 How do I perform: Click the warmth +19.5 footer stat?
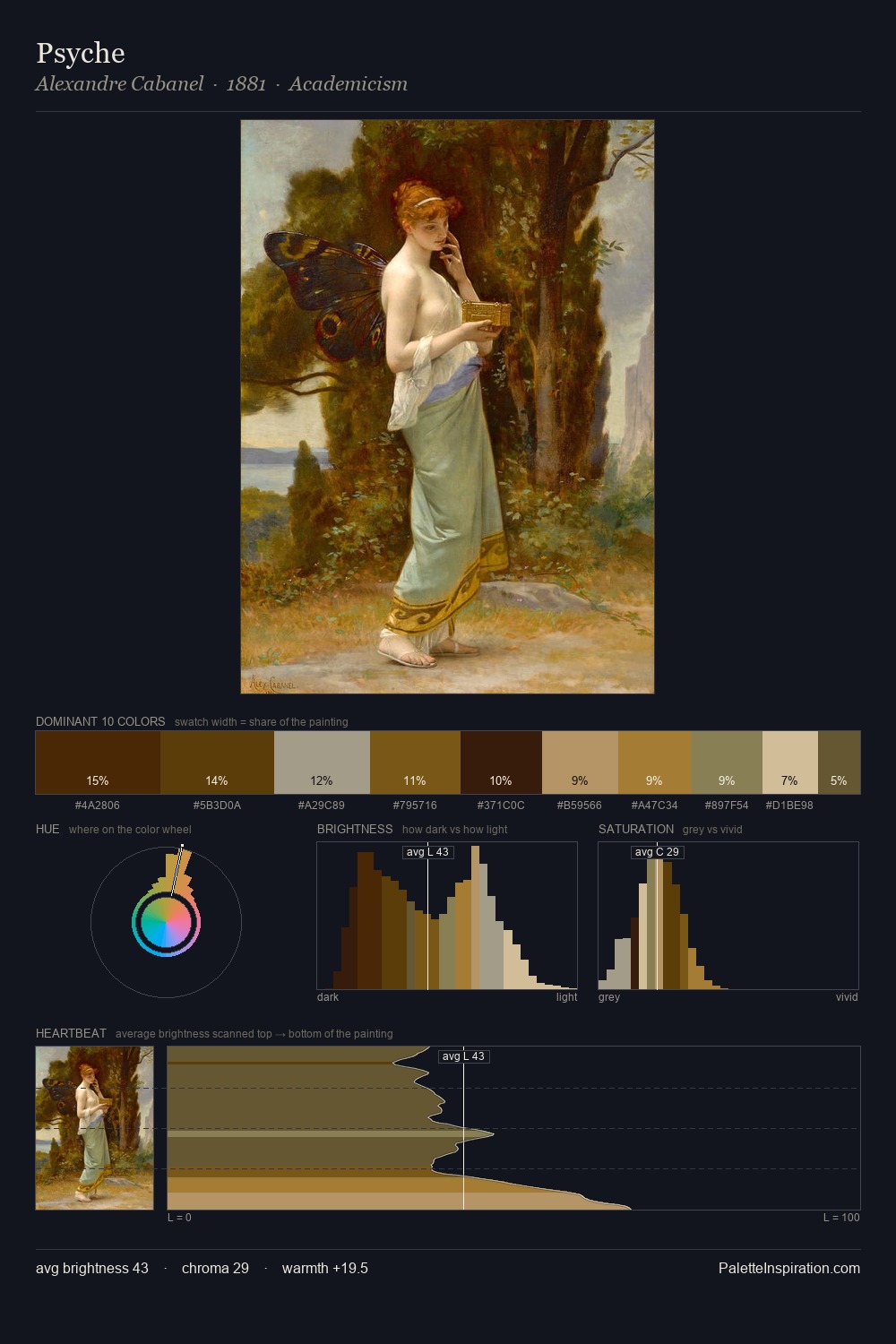point(325,1269)
